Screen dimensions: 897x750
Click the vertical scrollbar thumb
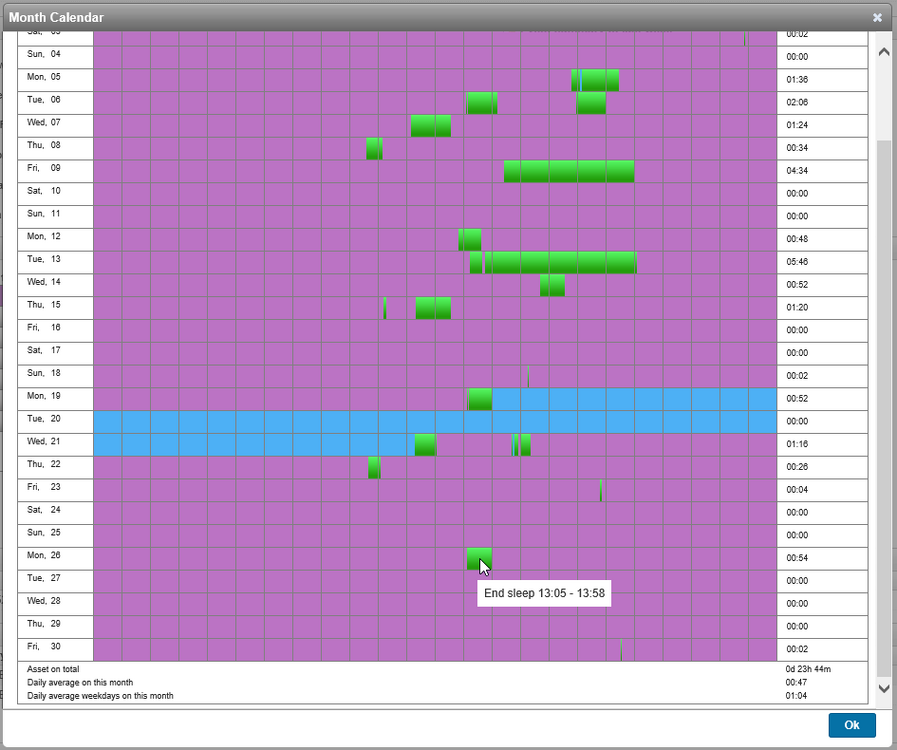click(883, 406)
